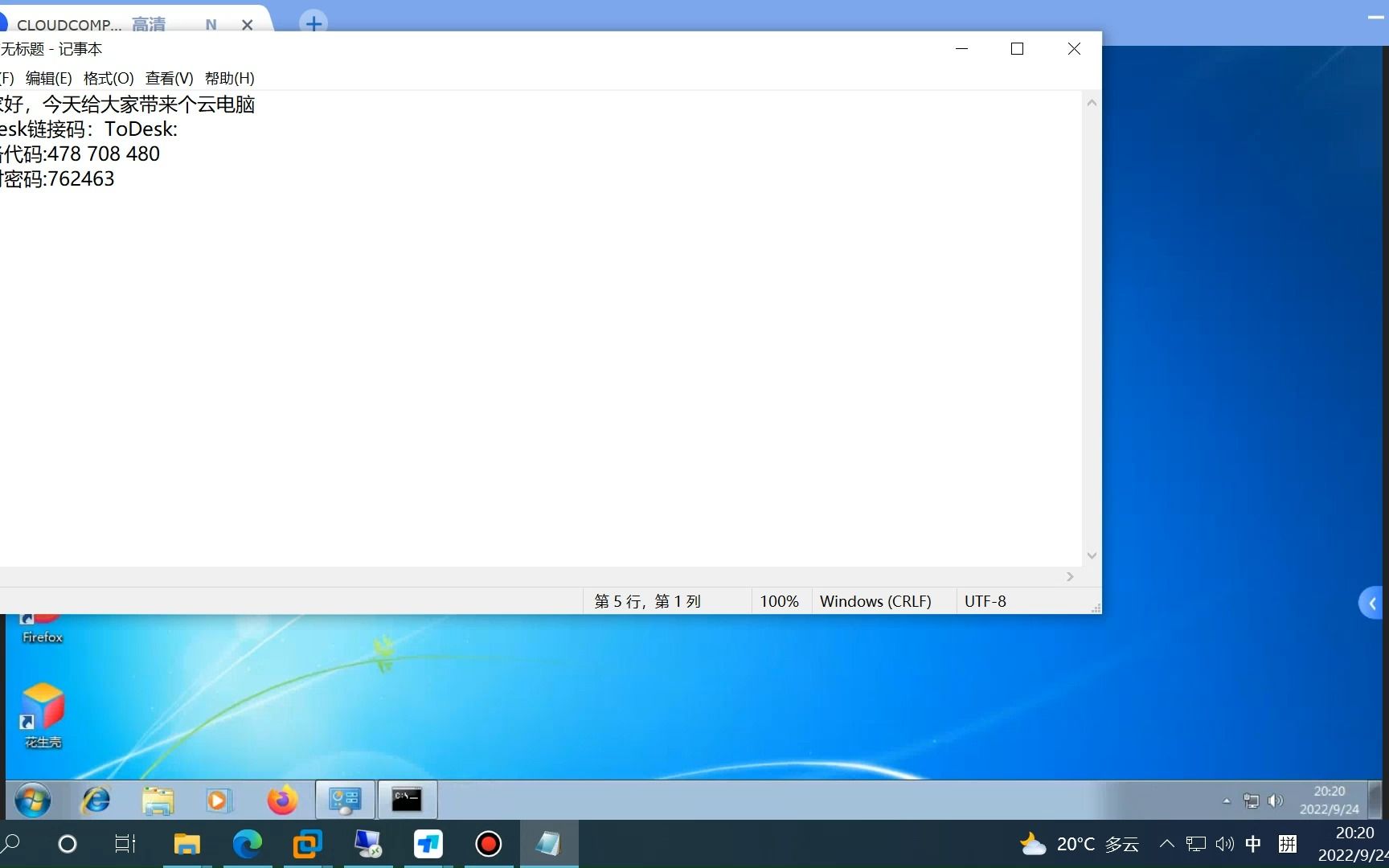
Task: Minimize the background browser window
Action: click(x=1375, y=17)
